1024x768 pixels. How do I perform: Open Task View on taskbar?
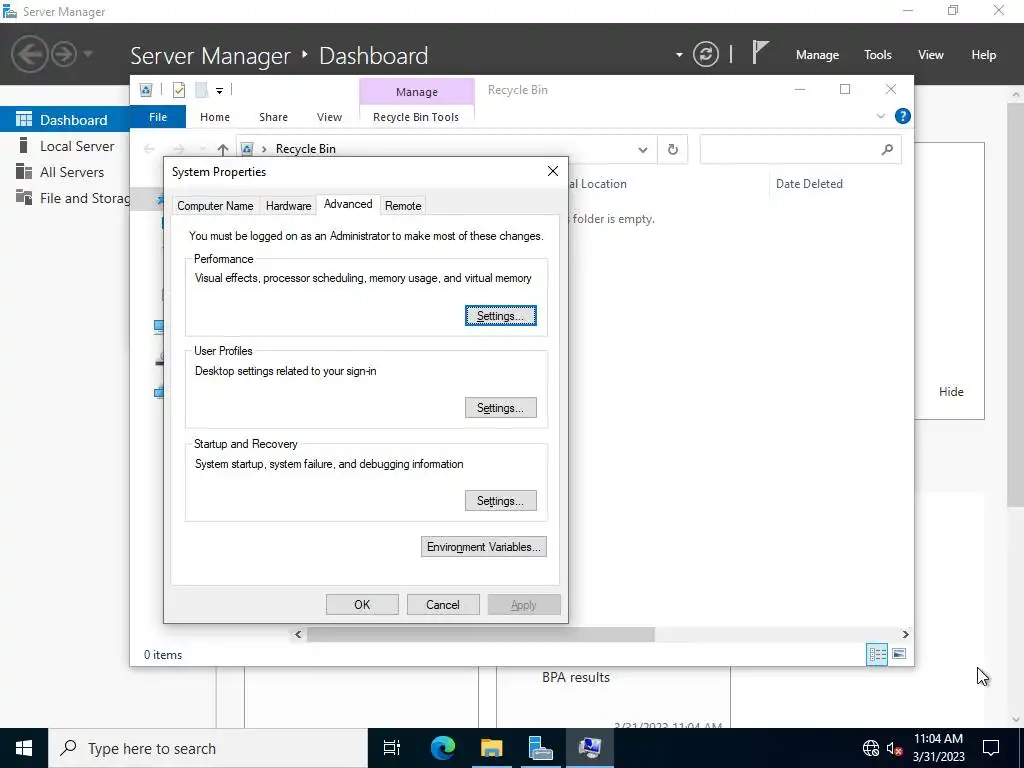392,748
